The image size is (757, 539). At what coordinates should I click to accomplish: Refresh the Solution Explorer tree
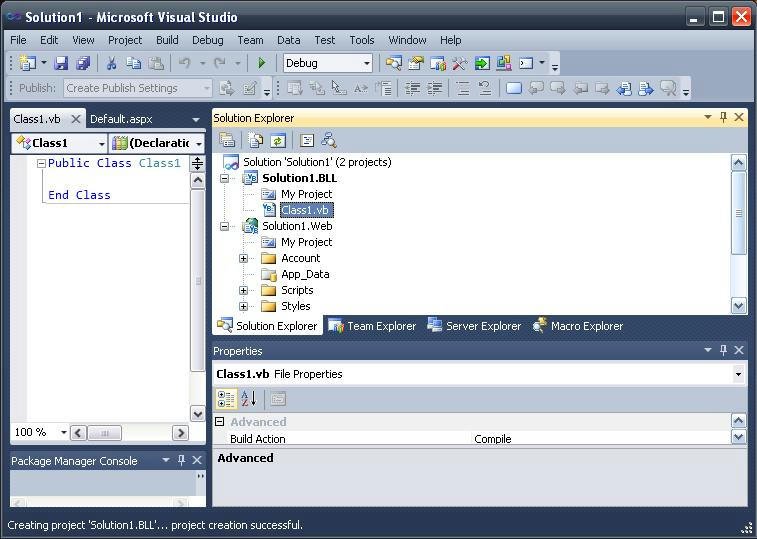278,141
